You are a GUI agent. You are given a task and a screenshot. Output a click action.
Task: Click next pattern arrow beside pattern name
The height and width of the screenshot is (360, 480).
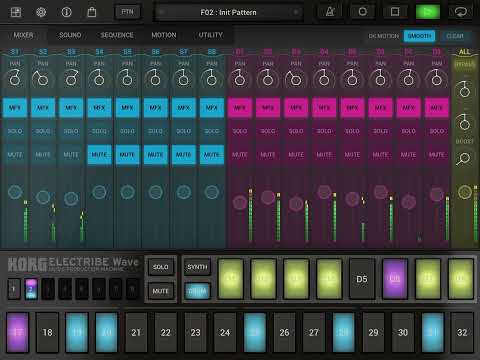[x=296, y=12]
